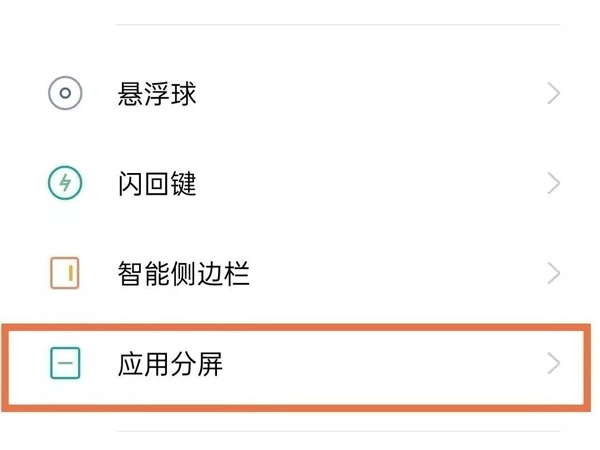
Task: Open the 闪回键 settings entry
Action: pos(300,184)
